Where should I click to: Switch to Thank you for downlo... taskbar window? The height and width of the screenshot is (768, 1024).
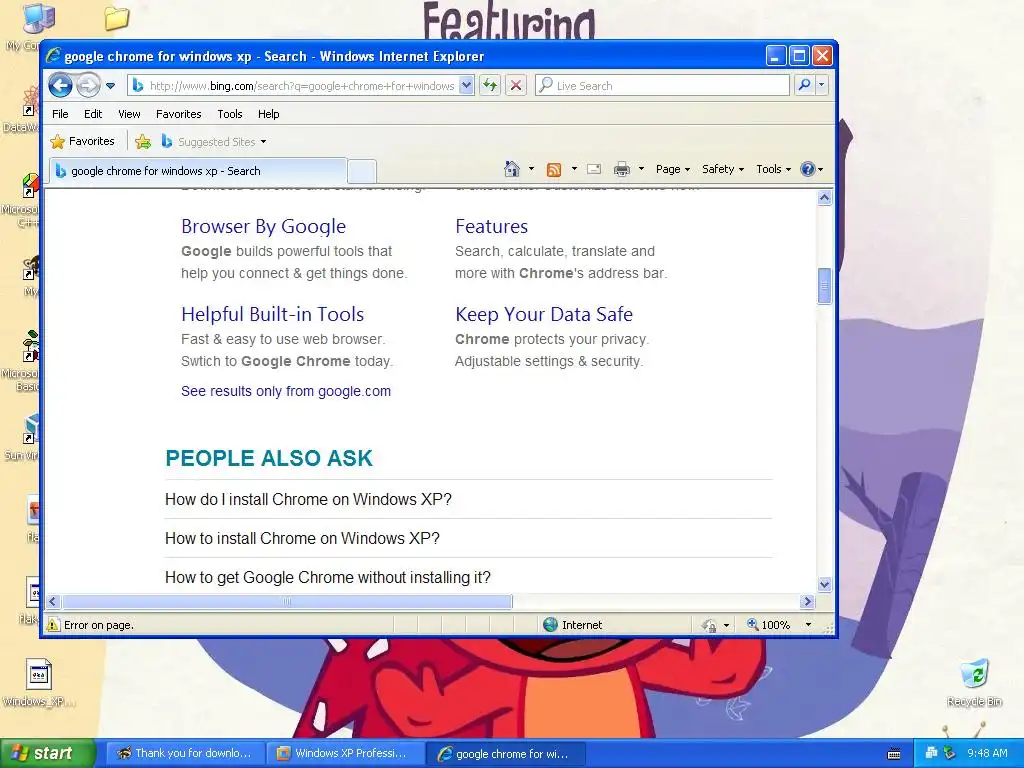(184, 754)
